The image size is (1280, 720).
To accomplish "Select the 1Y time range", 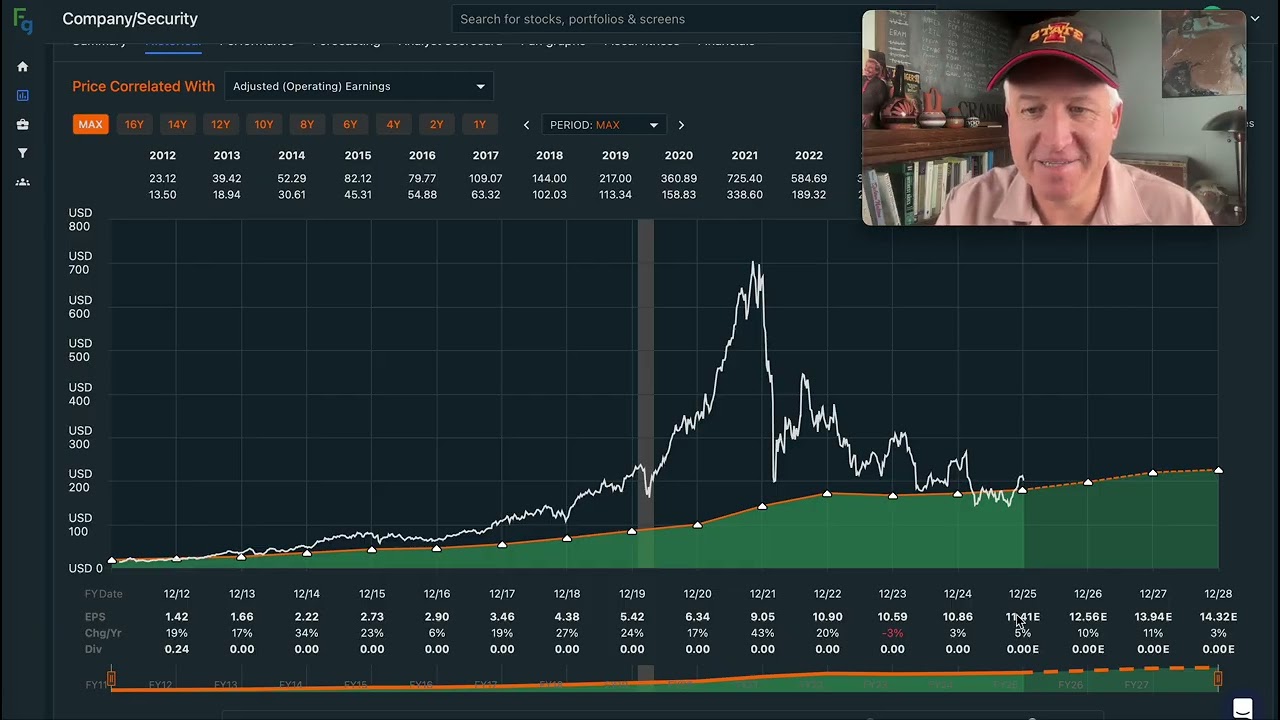I will click(479, 125).
